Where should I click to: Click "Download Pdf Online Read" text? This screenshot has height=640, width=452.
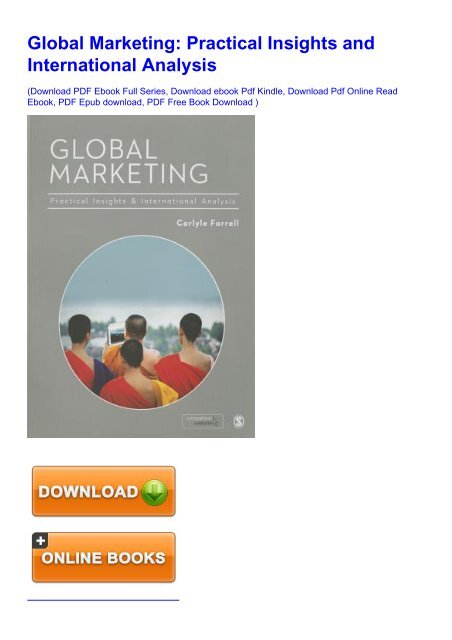point(342,91)
